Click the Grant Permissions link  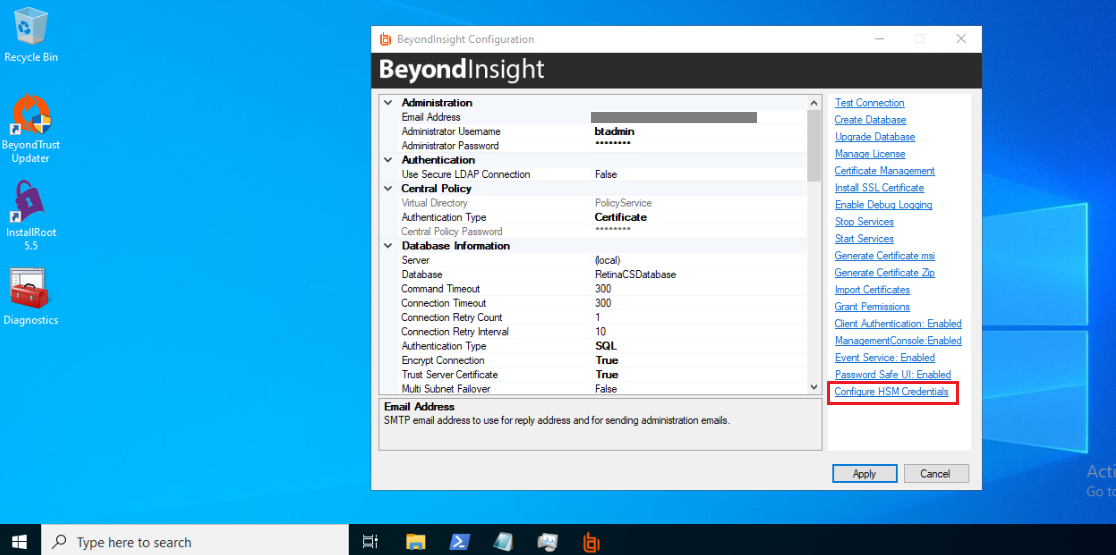pos(872,307)
